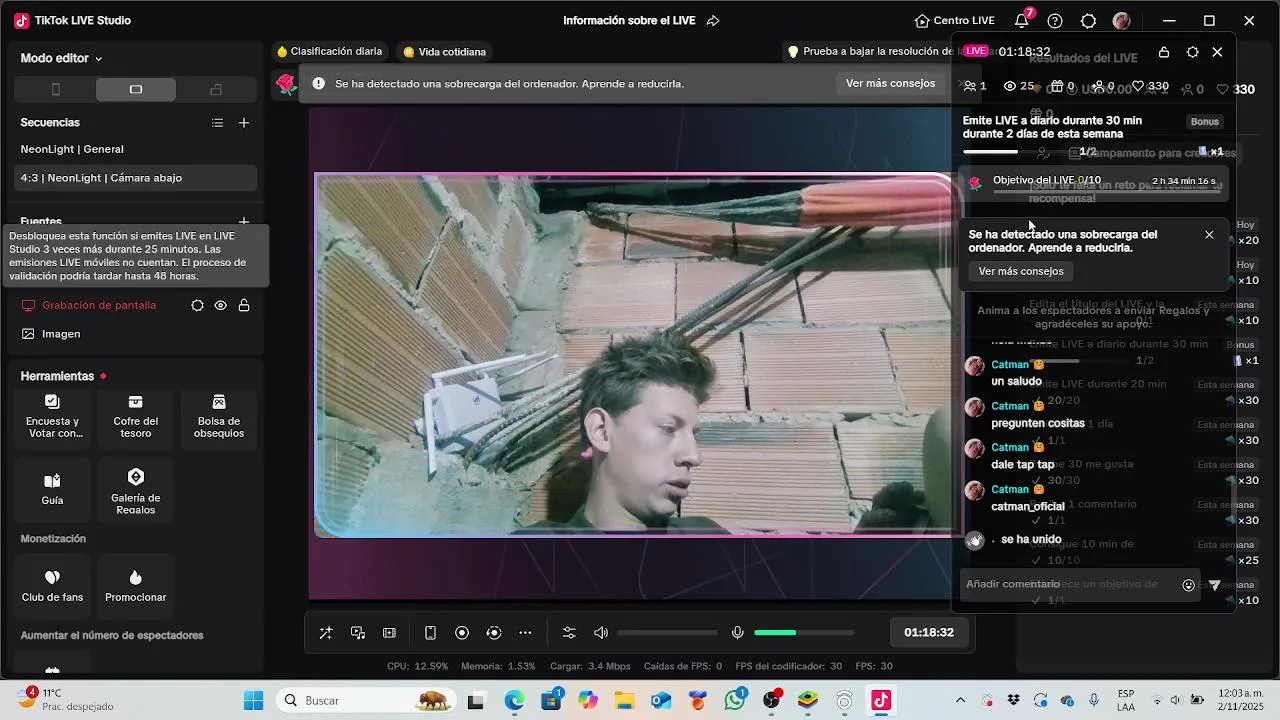
Task: Add a new sequence with plus icon
Action: click(x=244, y=123)
